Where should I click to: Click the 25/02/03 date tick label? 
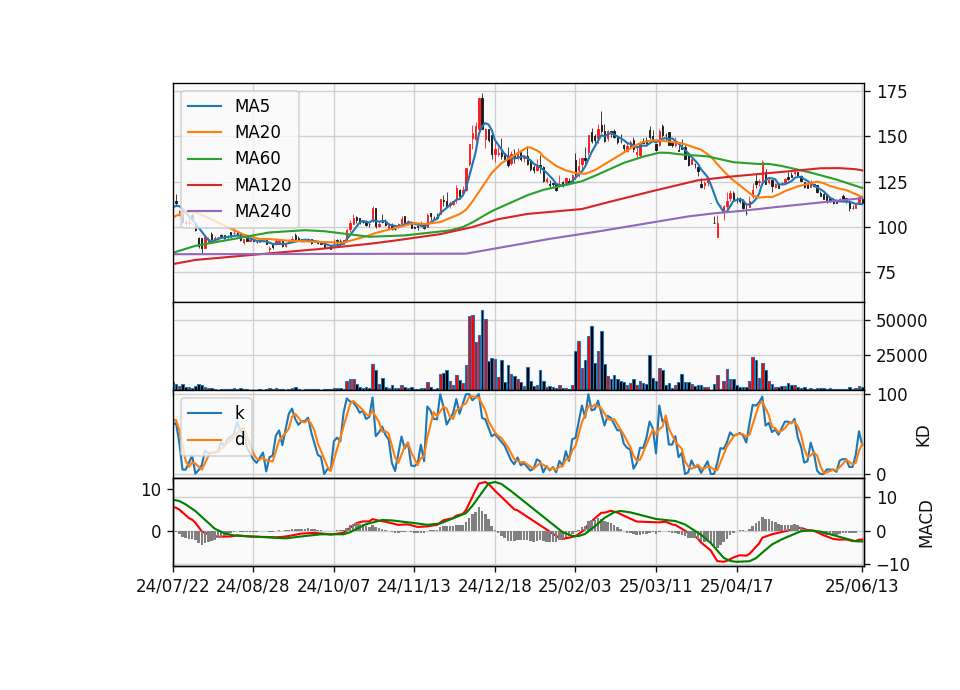coord(575,587)
